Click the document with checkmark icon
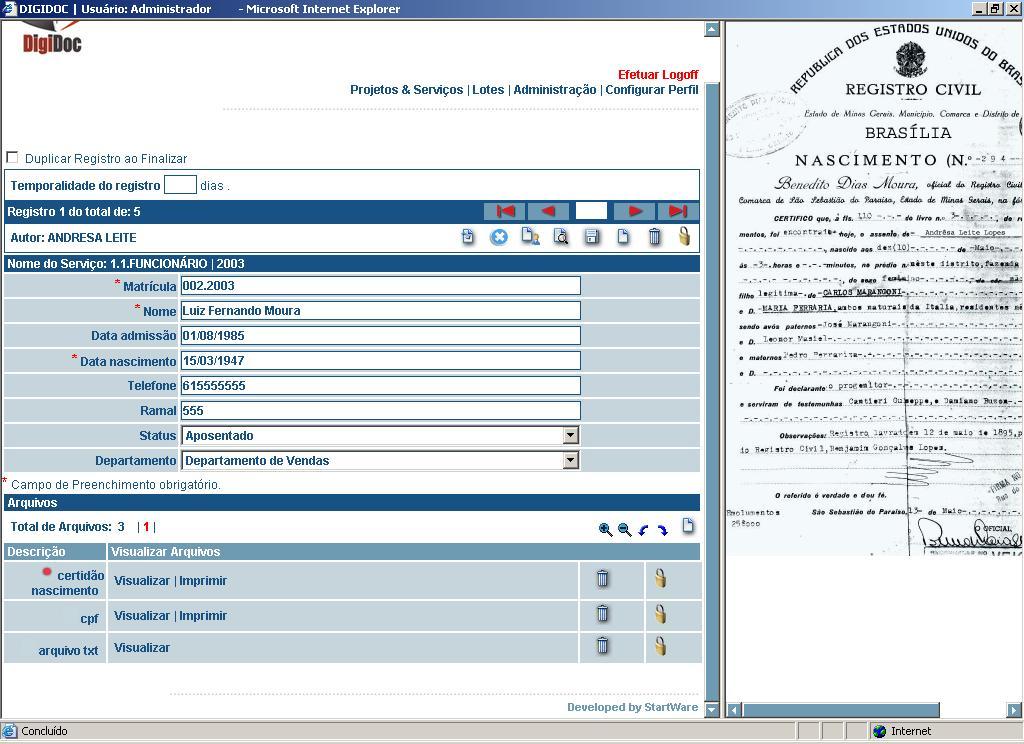 click(468, 236)
